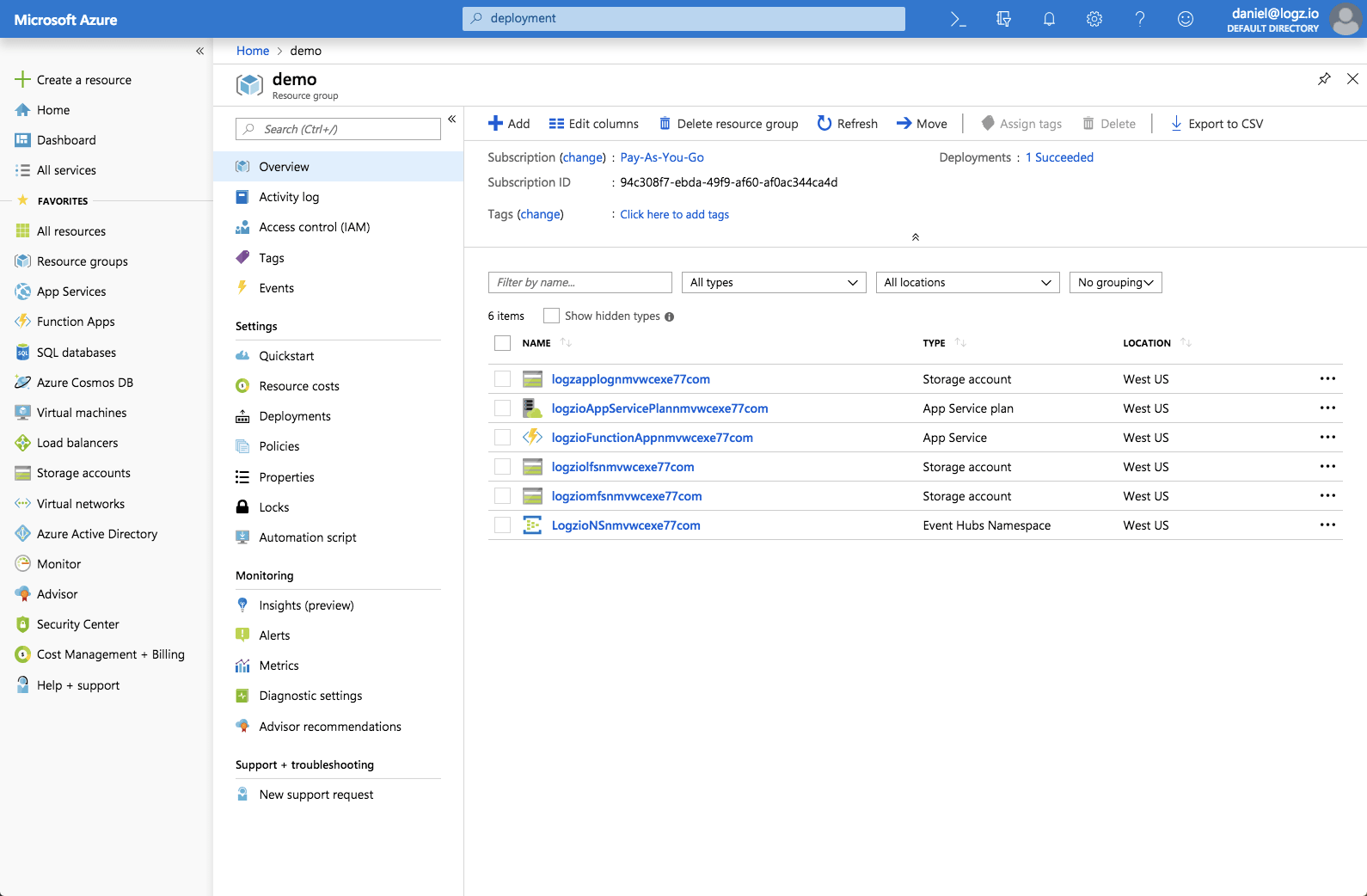This screenshot has height=896, width=1367.
Task: Click the Security Center shield icon
Action: coord(22,624)
